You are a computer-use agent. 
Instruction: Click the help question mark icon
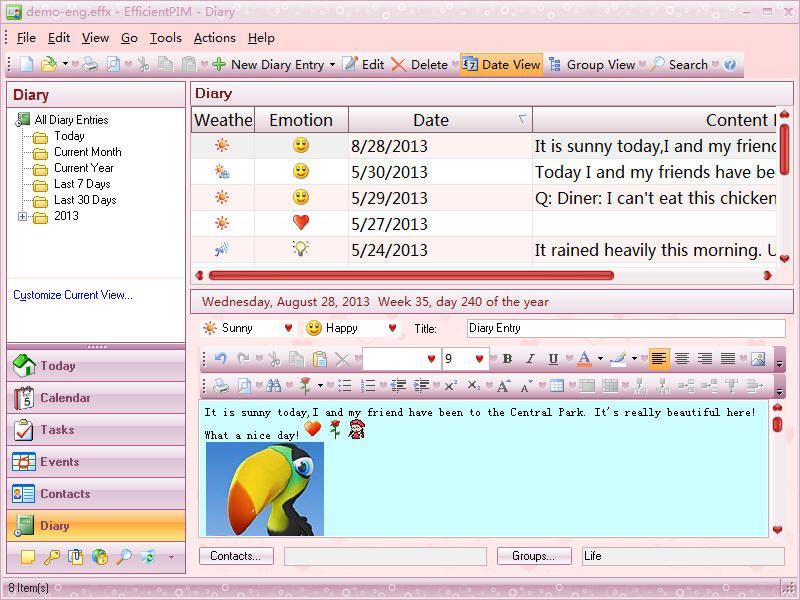730,65
